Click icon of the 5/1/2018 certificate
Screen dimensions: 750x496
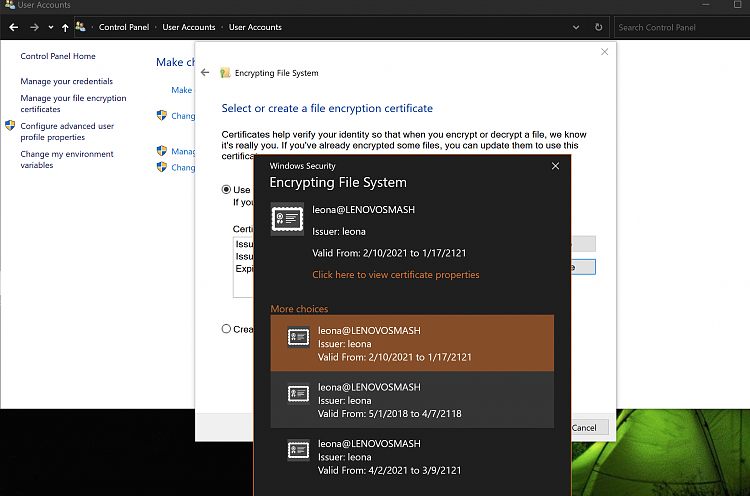coord(298,394)
